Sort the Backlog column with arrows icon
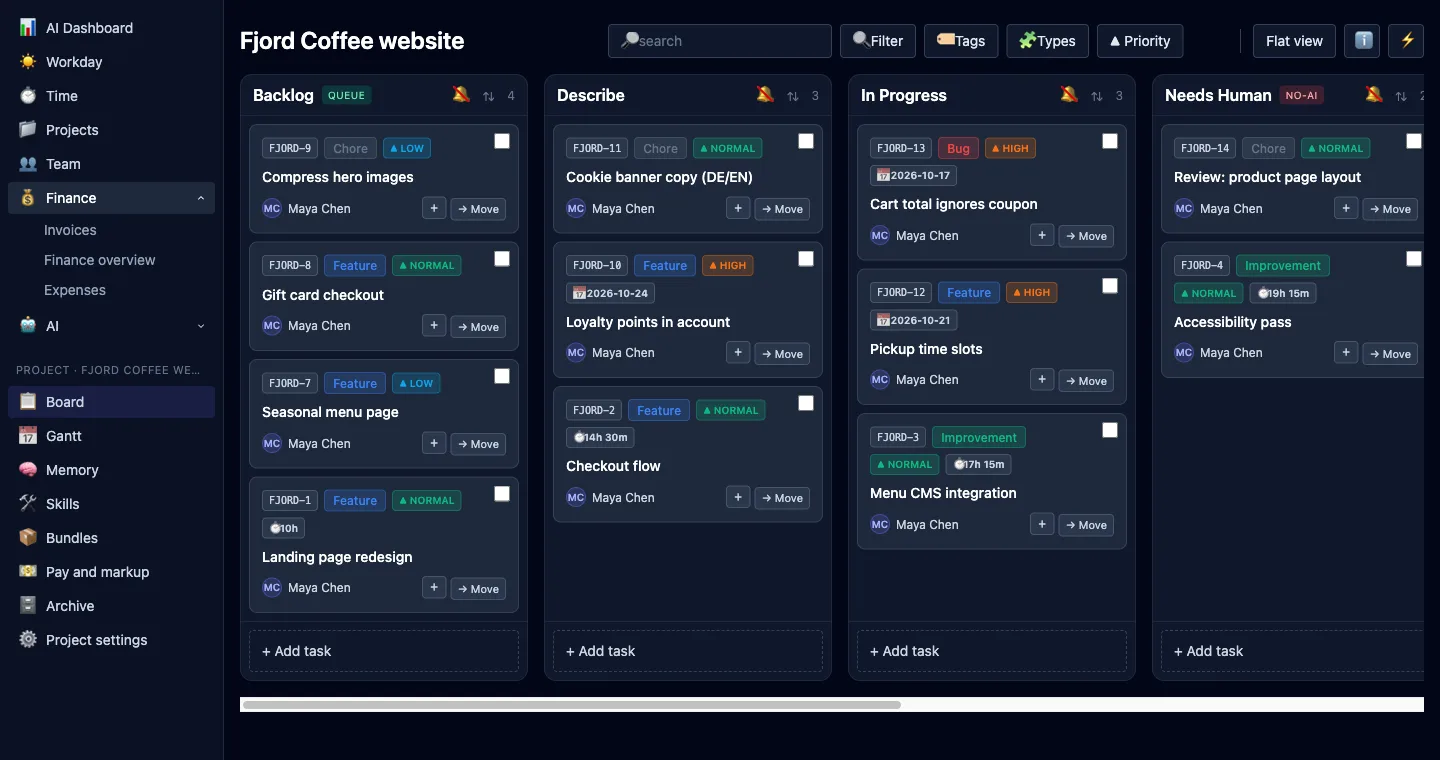 489,96
